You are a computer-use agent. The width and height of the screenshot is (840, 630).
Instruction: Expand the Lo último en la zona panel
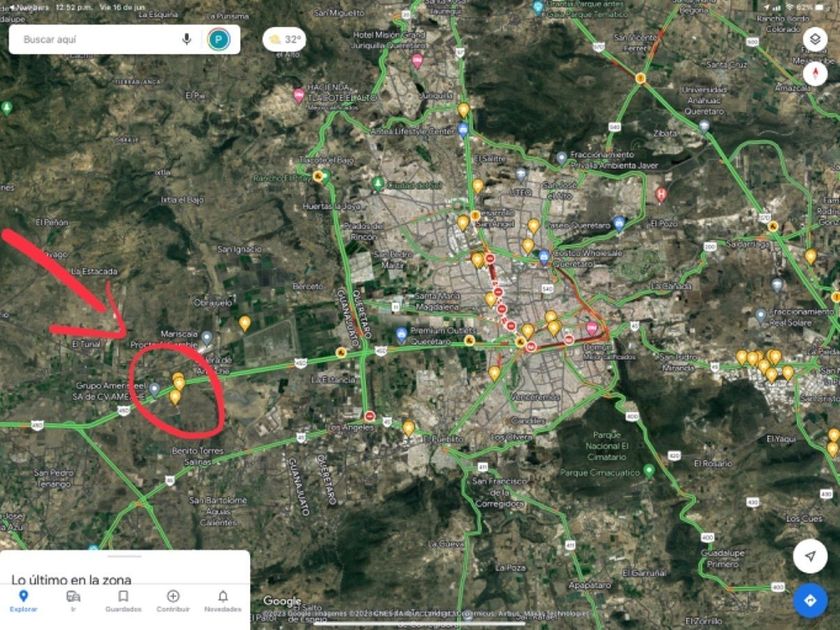(x=125, y=568)
